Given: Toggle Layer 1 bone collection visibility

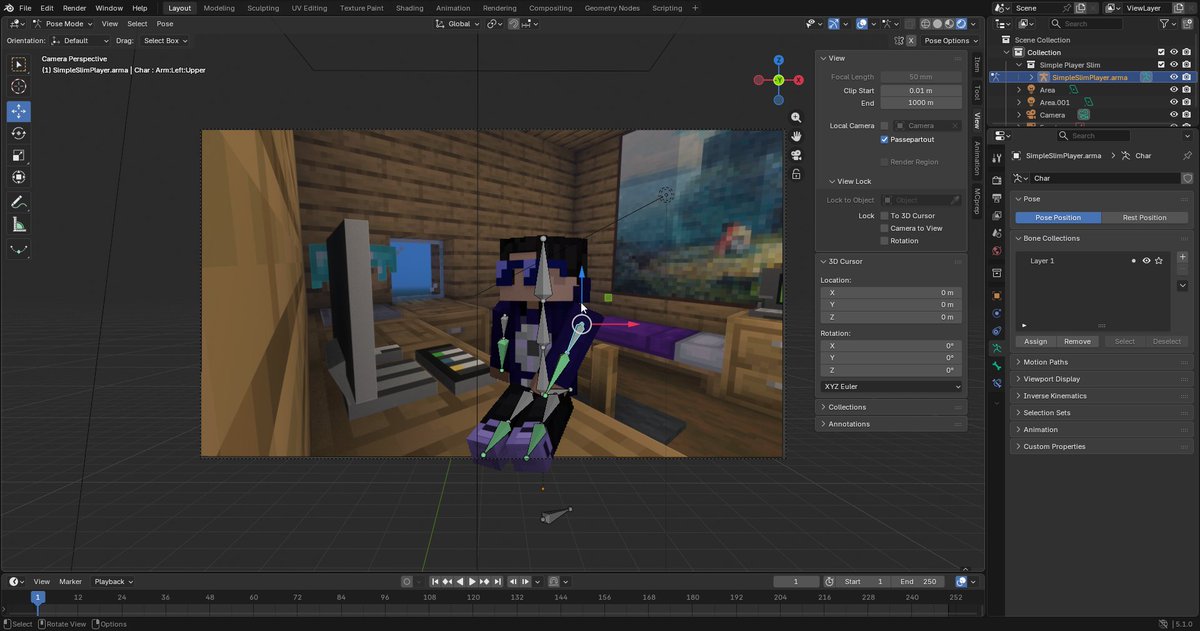Looking at the screenshot, I should 1146,260.
